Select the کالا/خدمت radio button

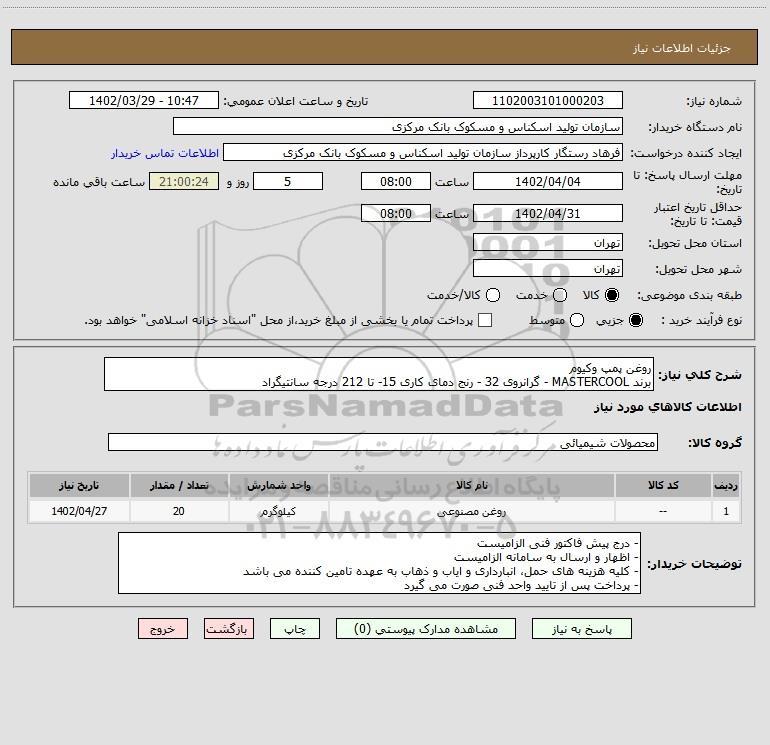493,295
